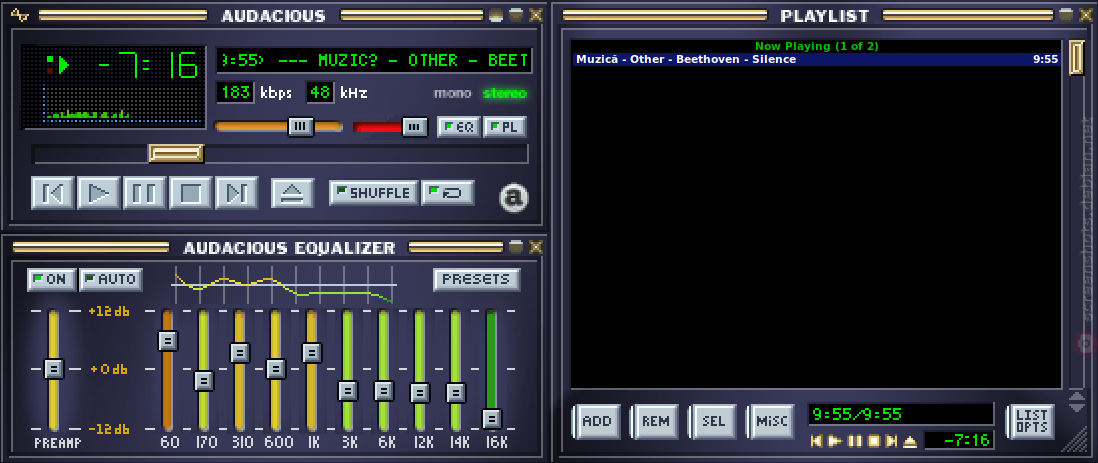Open the playlist SEL menu
This screenshot has height=463, width=1098.
coord(714,422)
